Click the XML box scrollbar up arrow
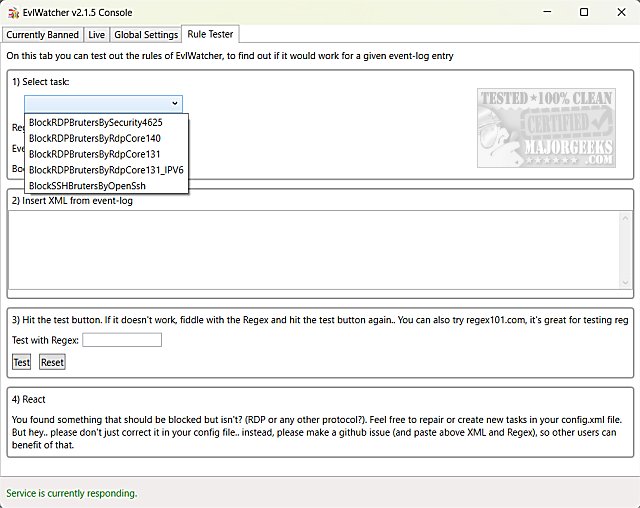 tap(625, 219)
